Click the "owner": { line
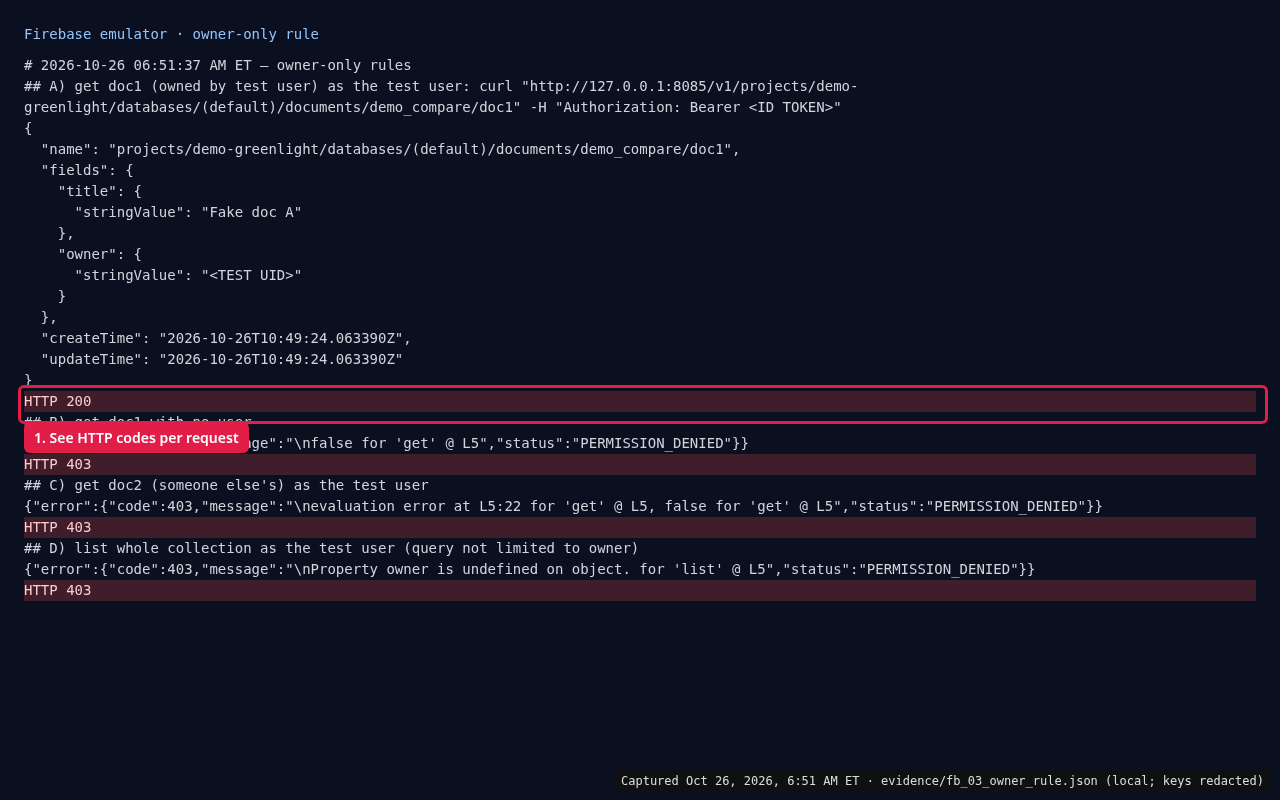The width and height of the screenshot is (1280, 800). pyautogui.click(x=100, y=254)
